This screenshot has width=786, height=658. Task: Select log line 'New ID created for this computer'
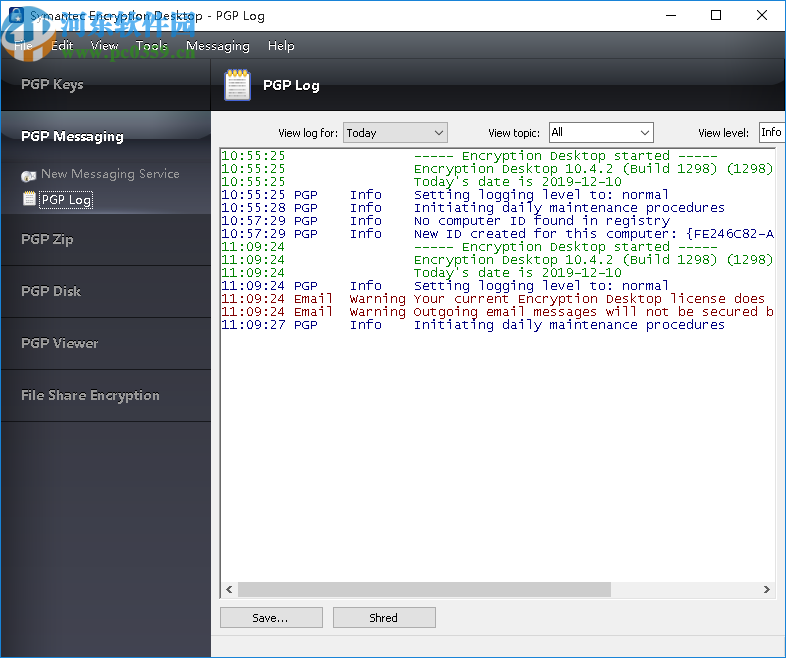498,234
